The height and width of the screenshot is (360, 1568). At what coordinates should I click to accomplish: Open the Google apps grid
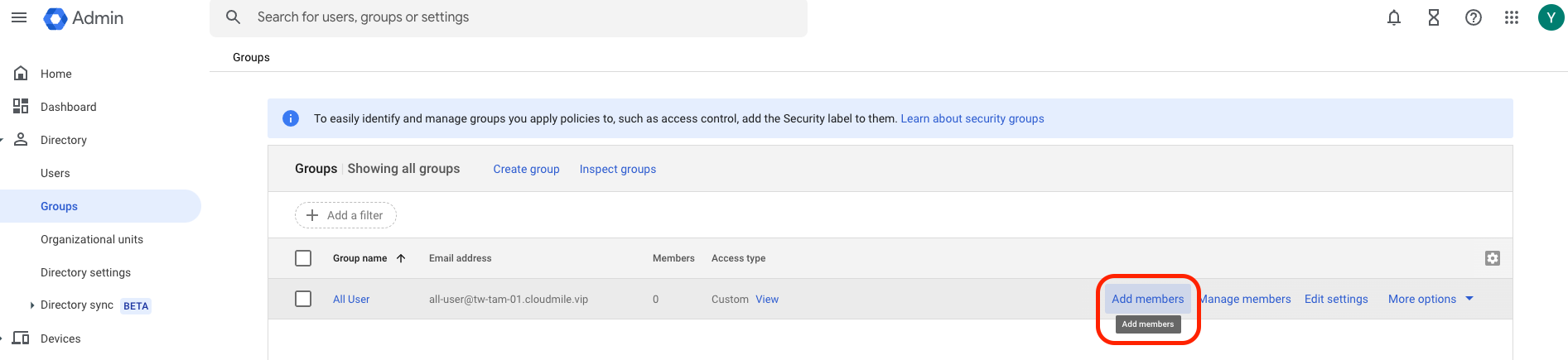pos(1512,17)
